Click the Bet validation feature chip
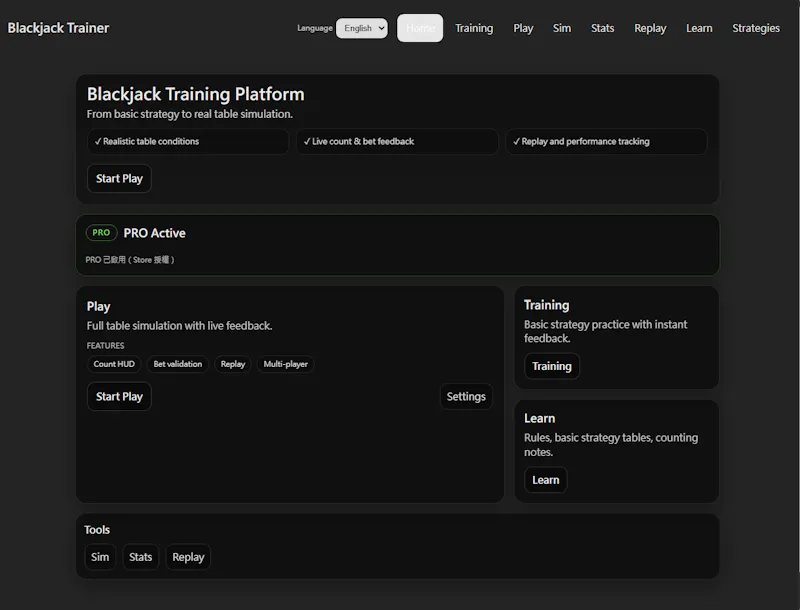 (178, 364)
